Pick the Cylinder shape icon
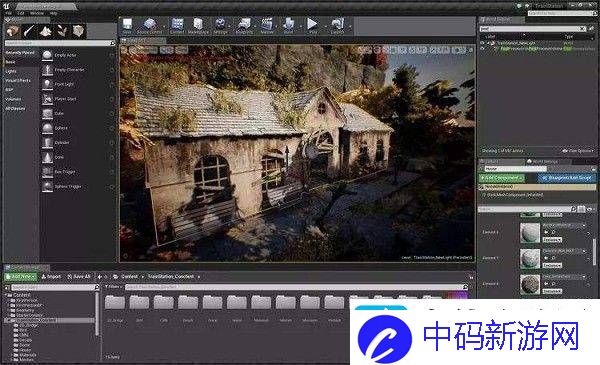The height and width of the screenshot is (365, 600). pyautogui.click(x=47, y=142)
